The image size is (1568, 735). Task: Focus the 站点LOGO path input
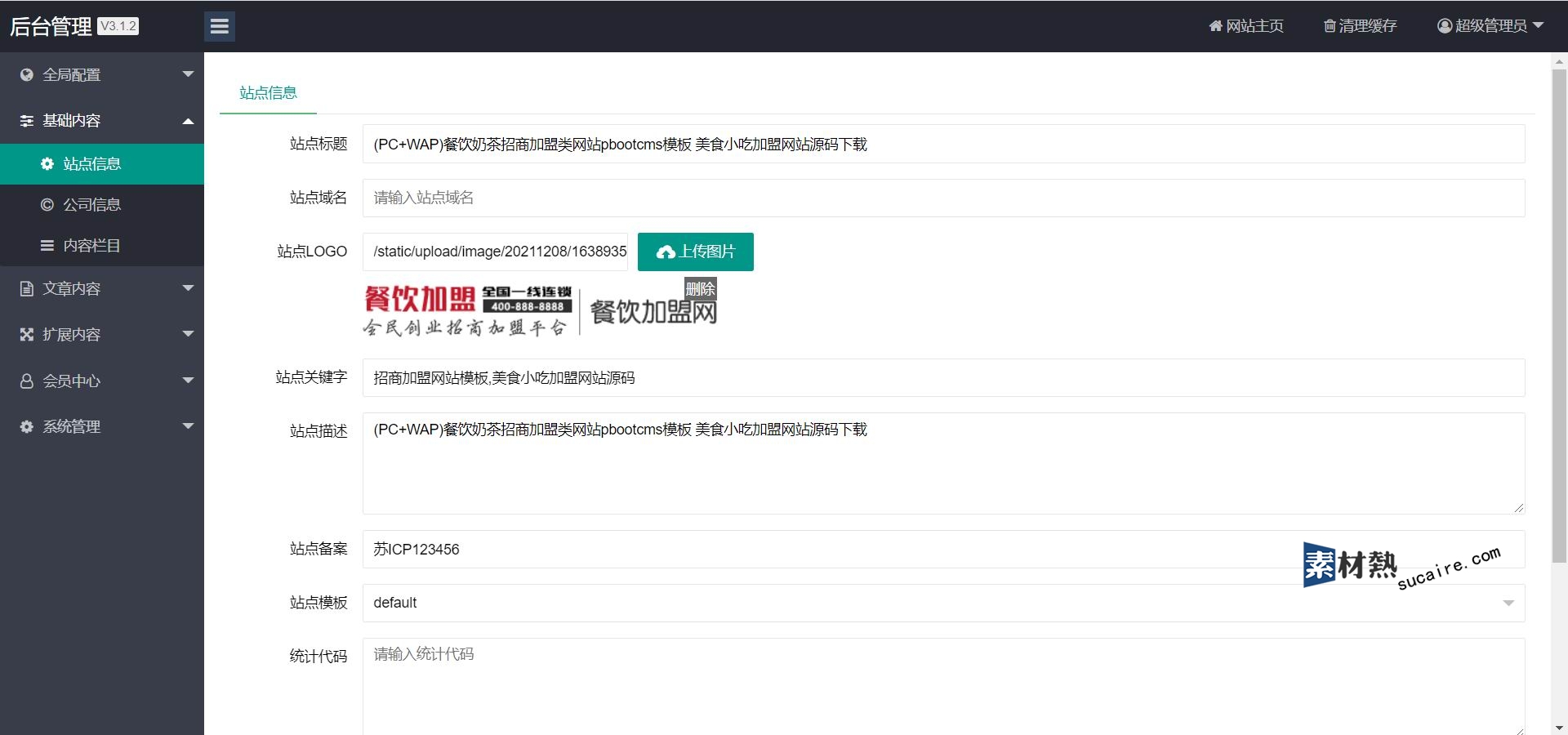[x=495, y=252]
